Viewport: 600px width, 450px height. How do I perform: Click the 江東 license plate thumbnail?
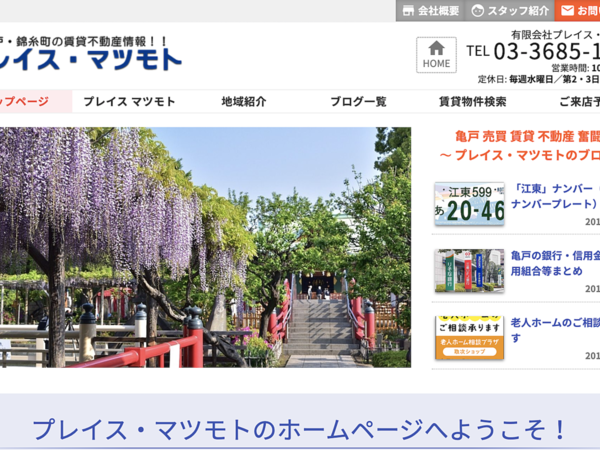pos(469,204)
